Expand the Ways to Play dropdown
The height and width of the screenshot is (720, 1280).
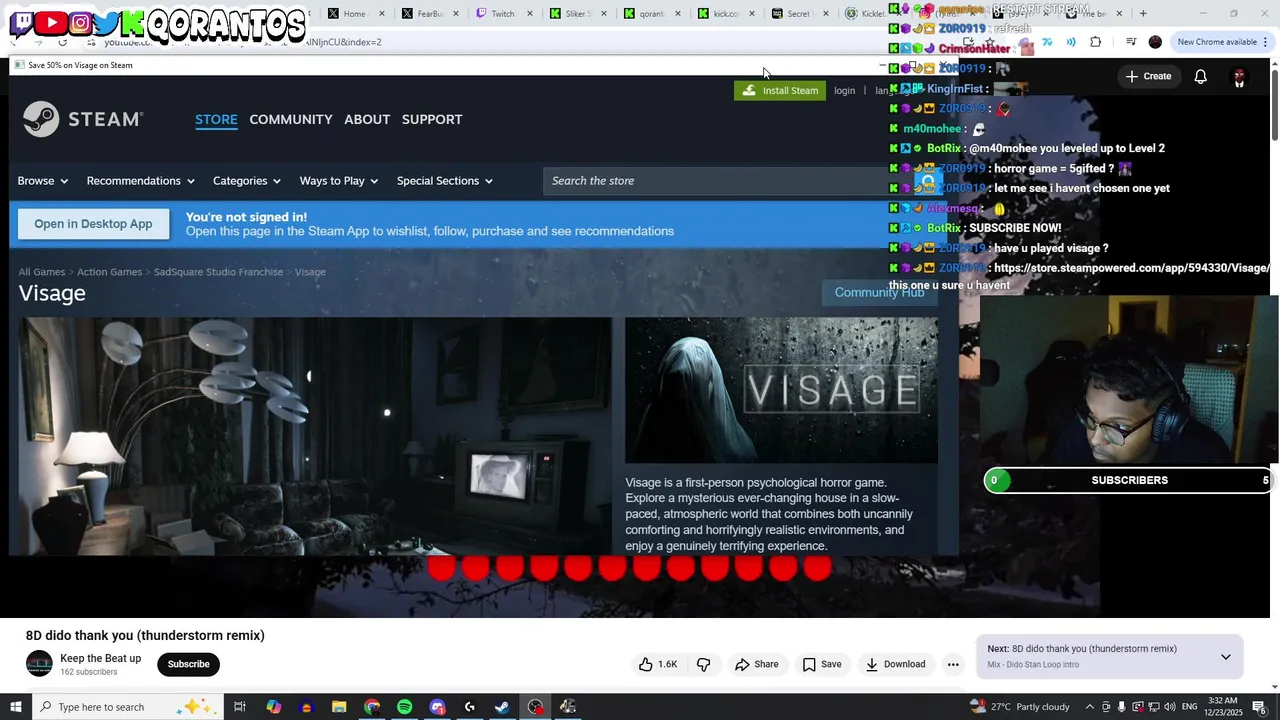[x=339, y=181]
